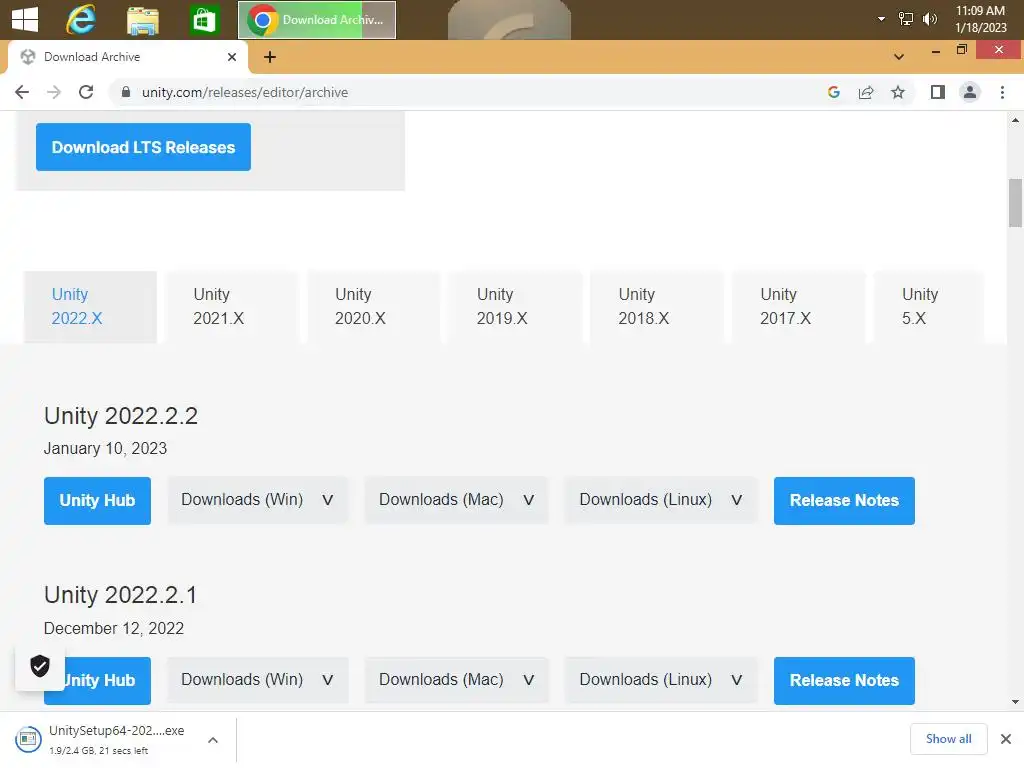The height and width of the screenshot is (768, 1024).
Task: Go back to the previous page
Action: [22, 92]
